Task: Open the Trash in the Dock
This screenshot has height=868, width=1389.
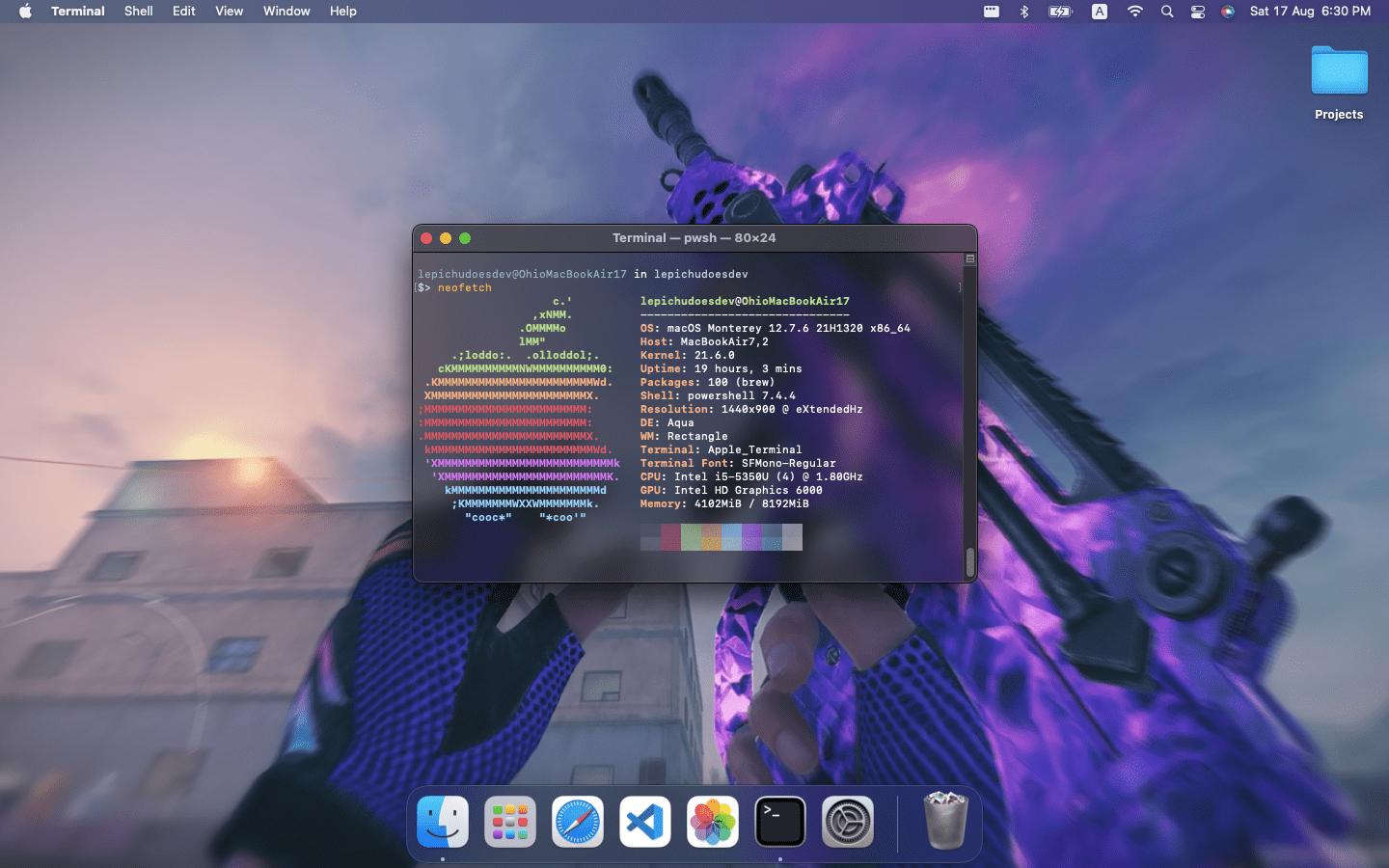Action: [944, 822]
